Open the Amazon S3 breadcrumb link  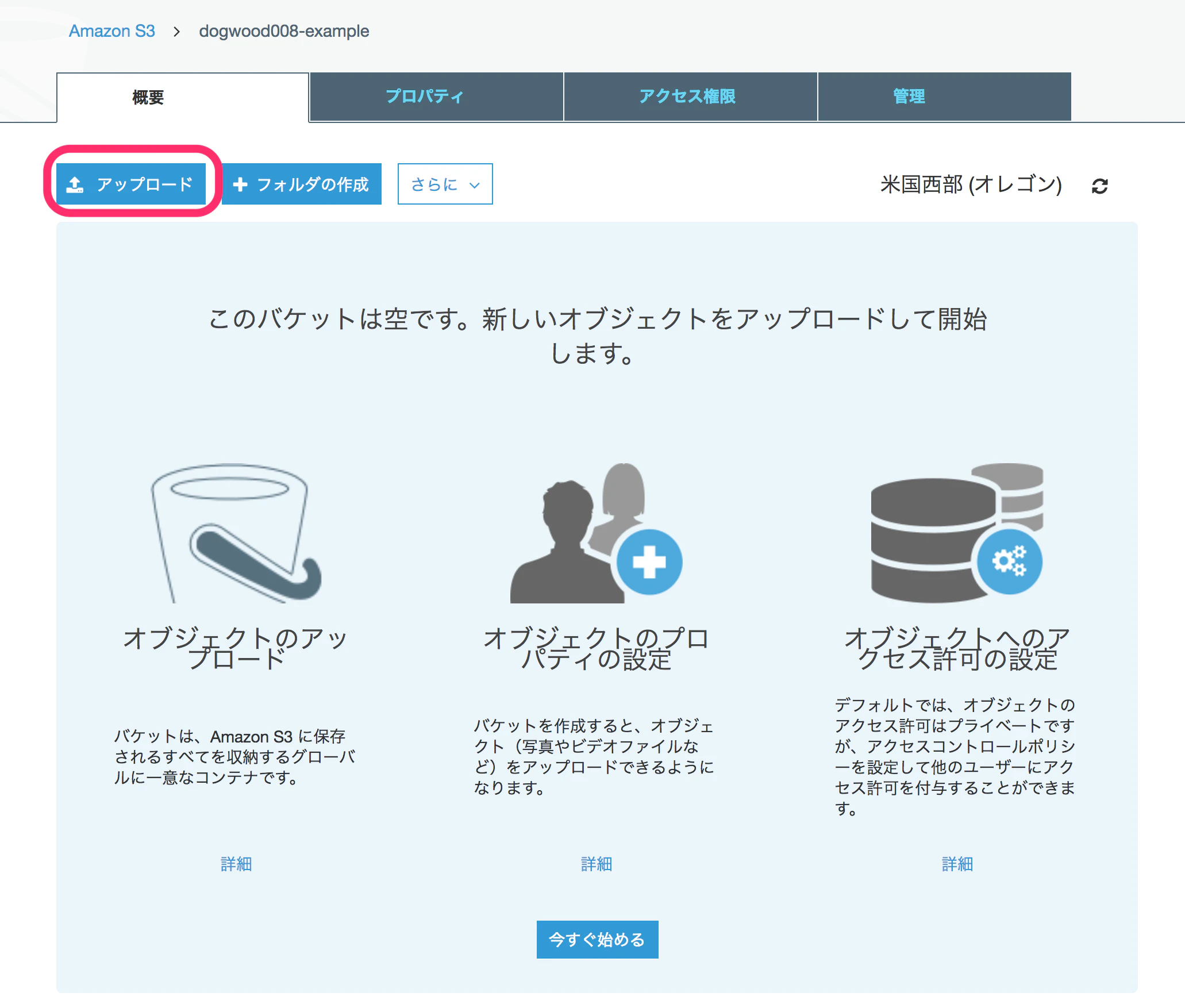(112, 31)
